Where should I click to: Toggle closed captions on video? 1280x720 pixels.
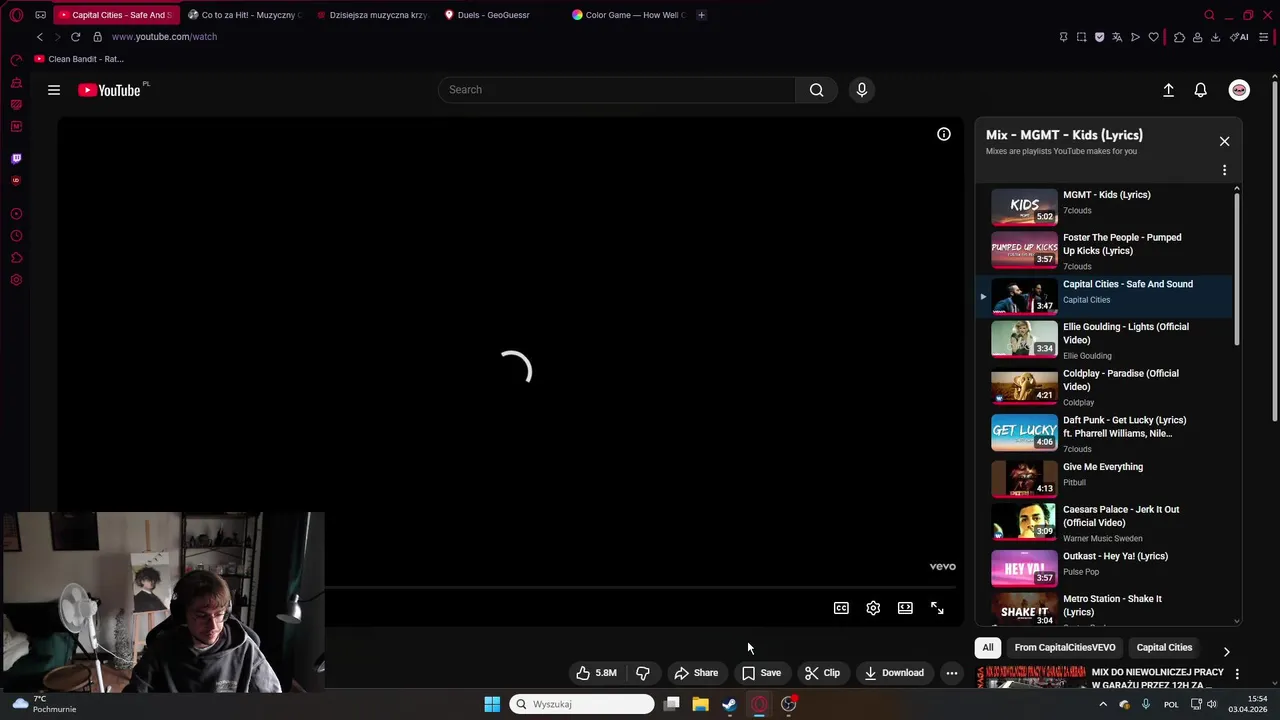[841, 608]
